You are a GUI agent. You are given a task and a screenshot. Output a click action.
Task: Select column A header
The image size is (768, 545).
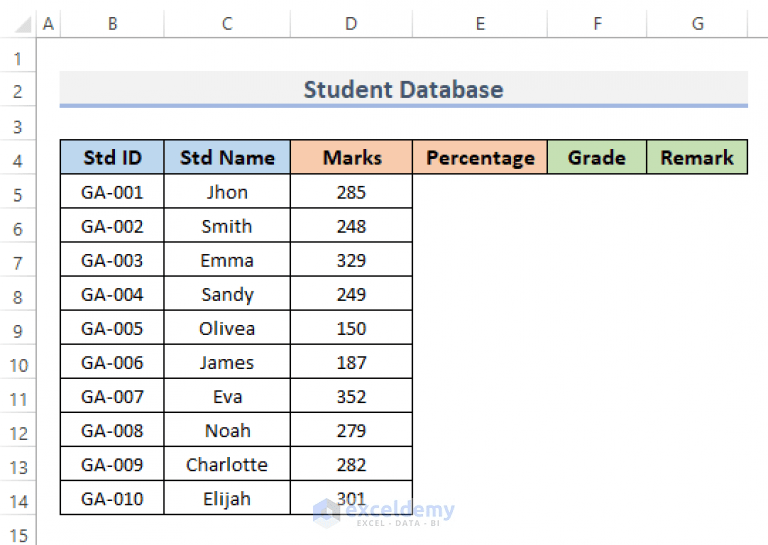(x=48, y=24)
